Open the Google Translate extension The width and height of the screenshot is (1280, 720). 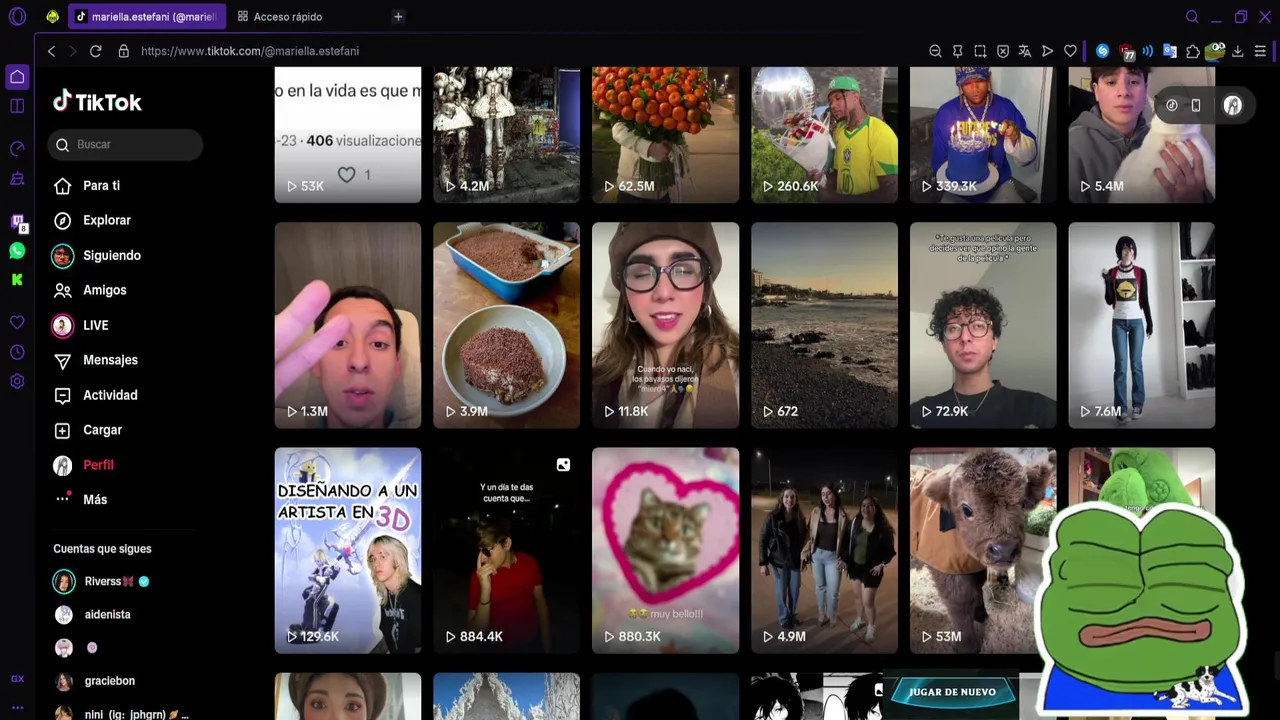point(1169,51)
